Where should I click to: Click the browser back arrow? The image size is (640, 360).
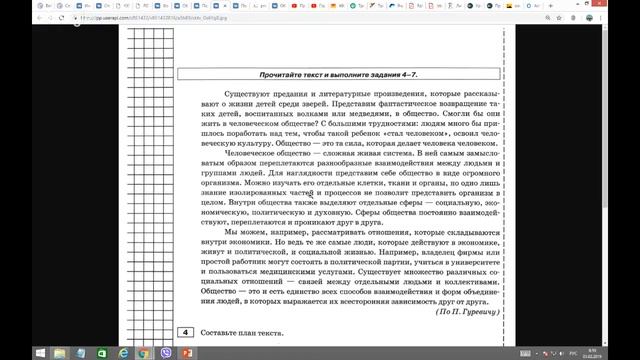(x=40, y=18)
